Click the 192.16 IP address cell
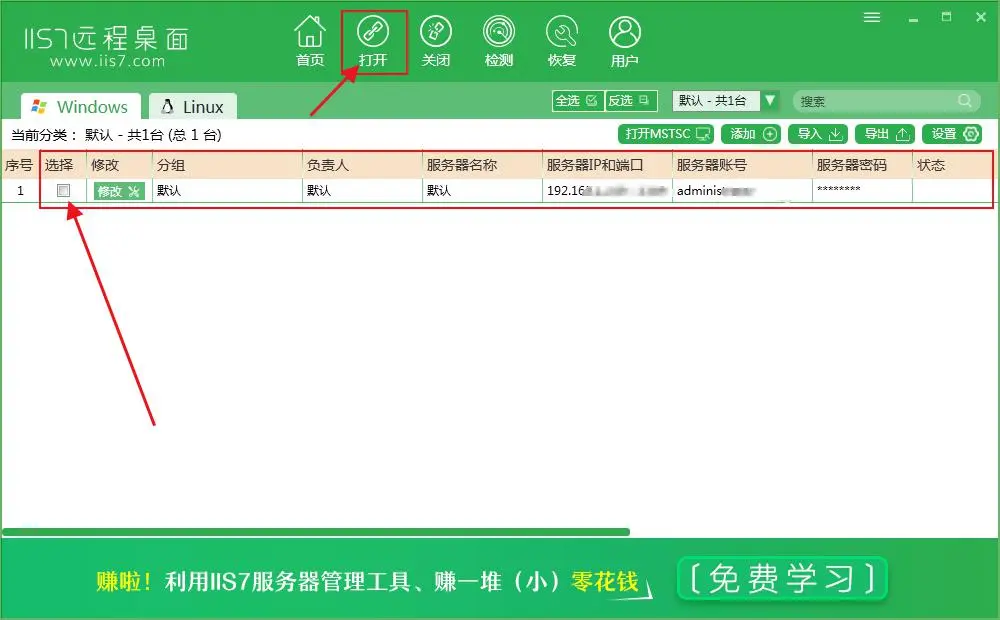The width and height of the screenshot is (1000, 620). (x=607, y=191)
